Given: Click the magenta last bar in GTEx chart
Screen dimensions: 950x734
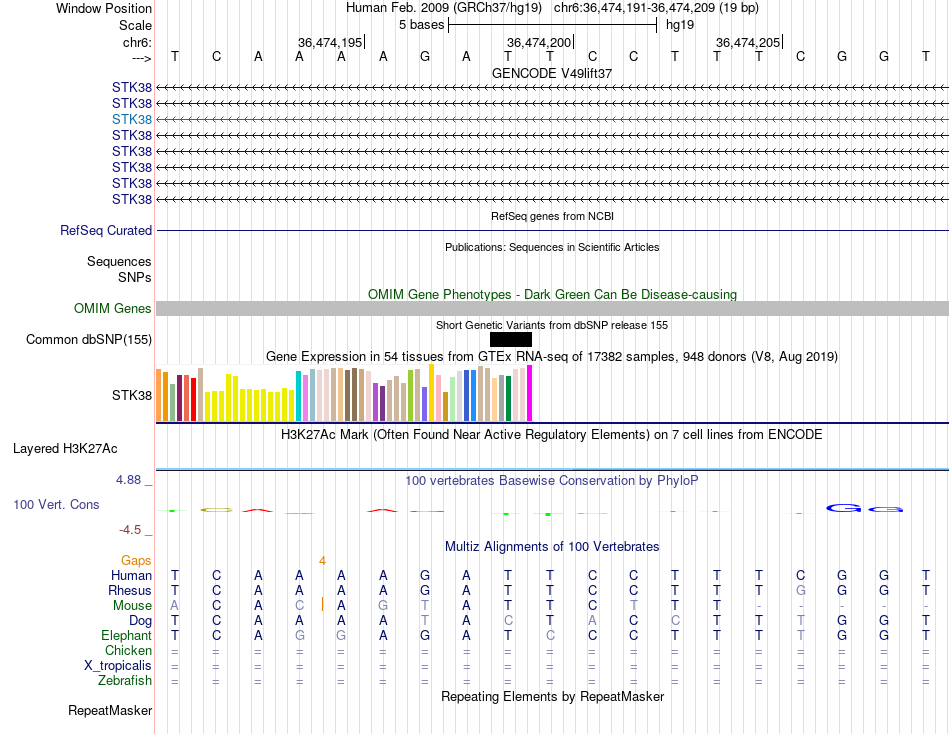Looking at the screenshot, I should (x=530, y=393).
